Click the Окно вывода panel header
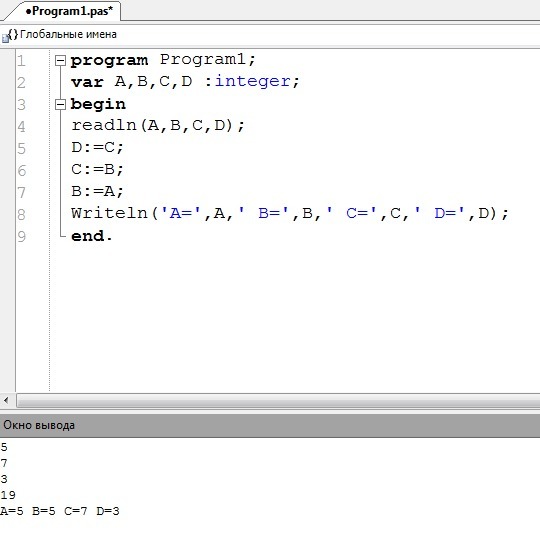 (270, 425)
